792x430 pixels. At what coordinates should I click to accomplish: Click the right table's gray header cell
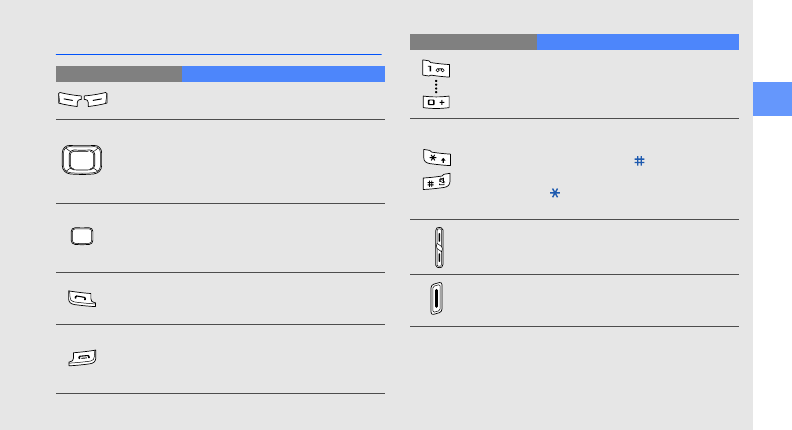click(473, 41)
